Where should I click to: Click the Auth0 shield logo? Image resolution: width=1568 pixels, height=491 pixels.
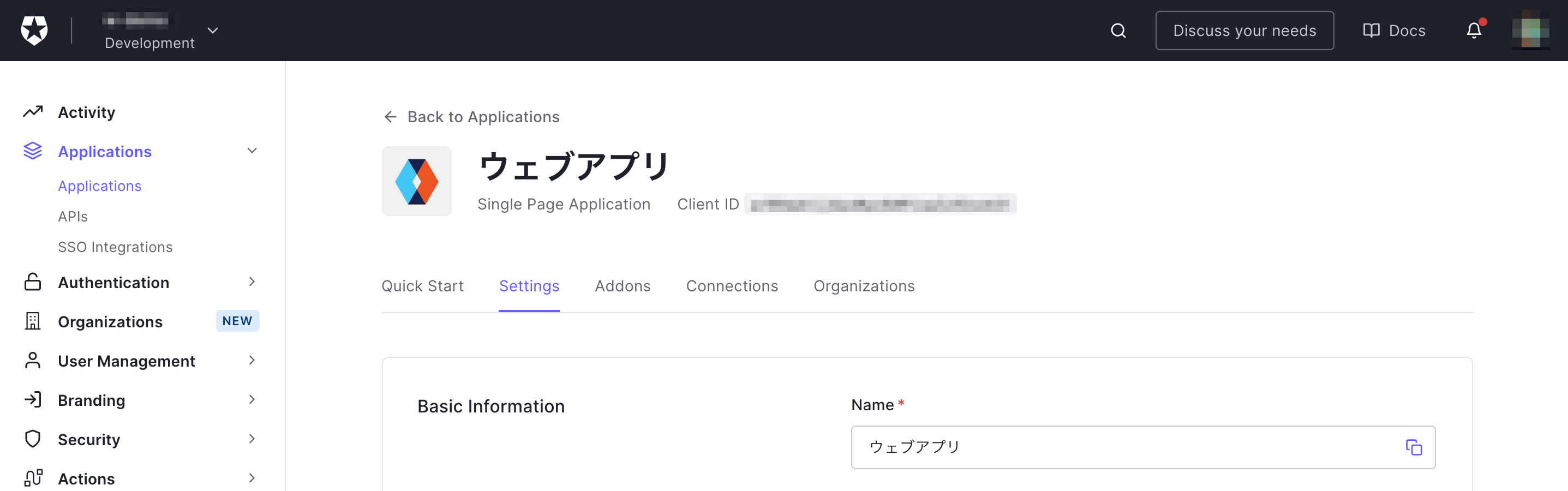34,31
